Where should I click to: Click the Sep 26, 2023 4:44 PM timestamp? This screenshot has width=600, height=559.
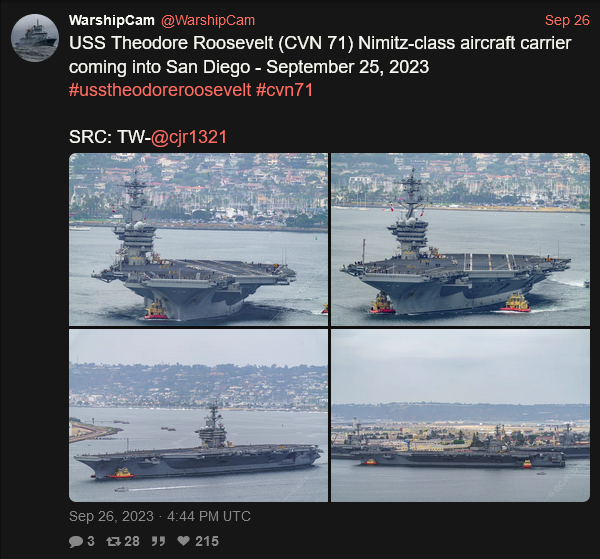pos(160,516)
